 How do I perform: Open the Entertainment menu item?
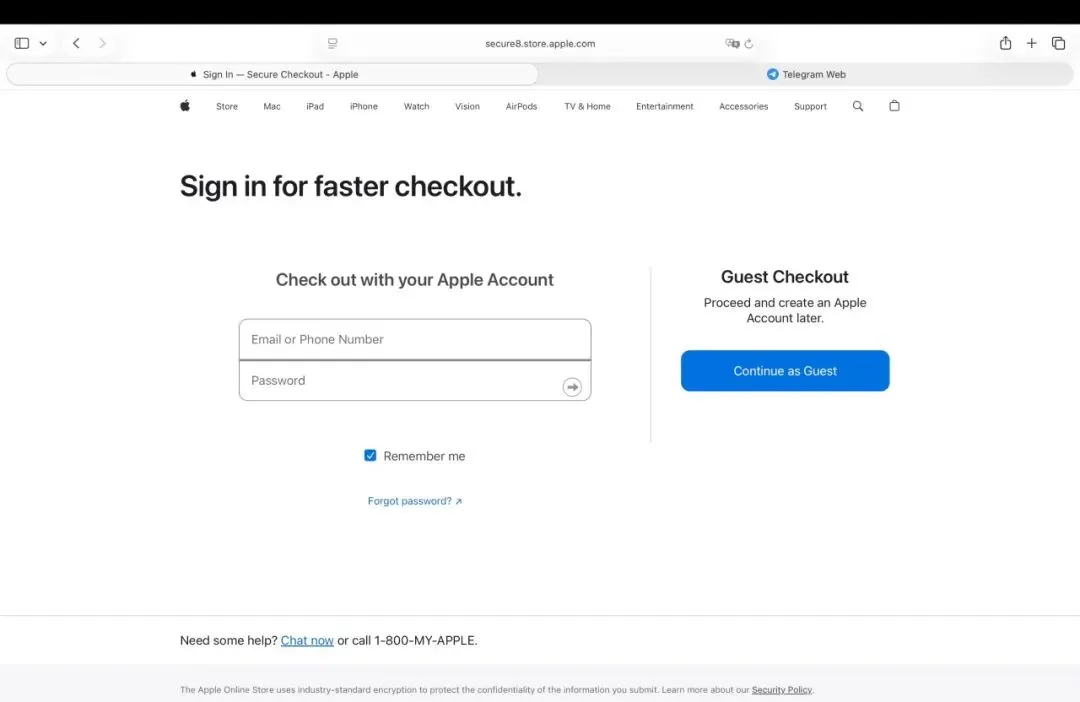665,107
